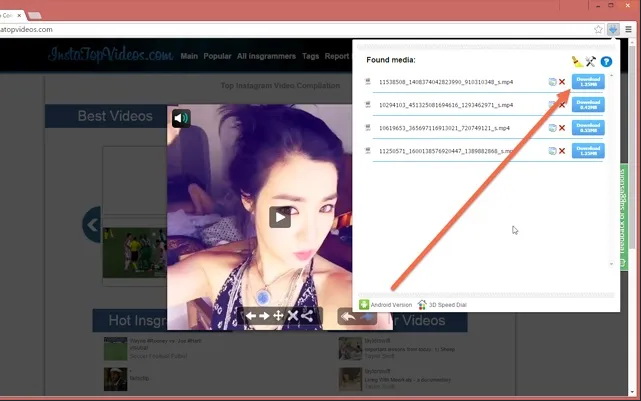
Task: Open the taylorswift Sheep video entry
Action: point(397,348)
